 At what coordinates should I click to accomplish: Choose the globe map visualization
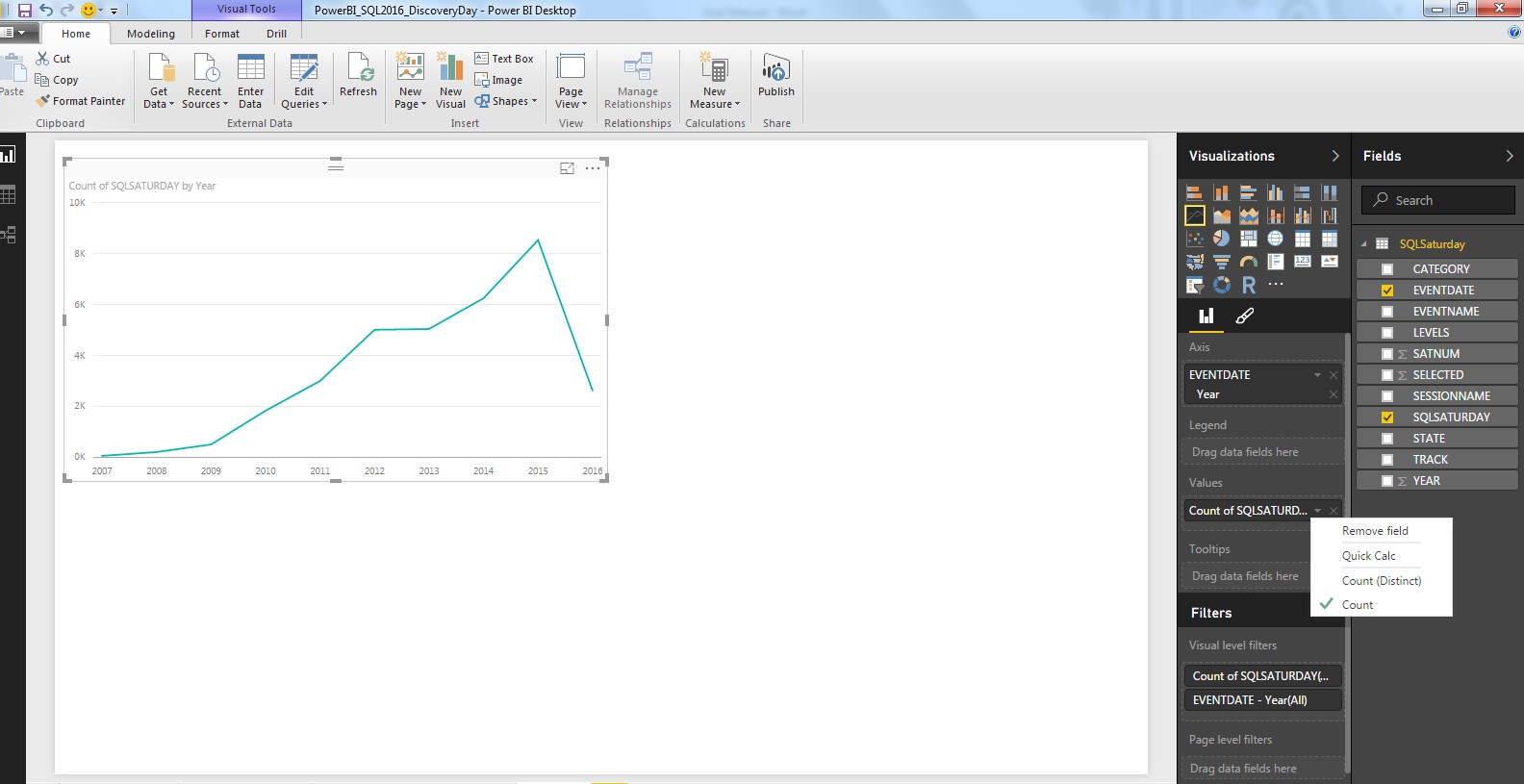pyautogui.click(x=1275, y=239)
